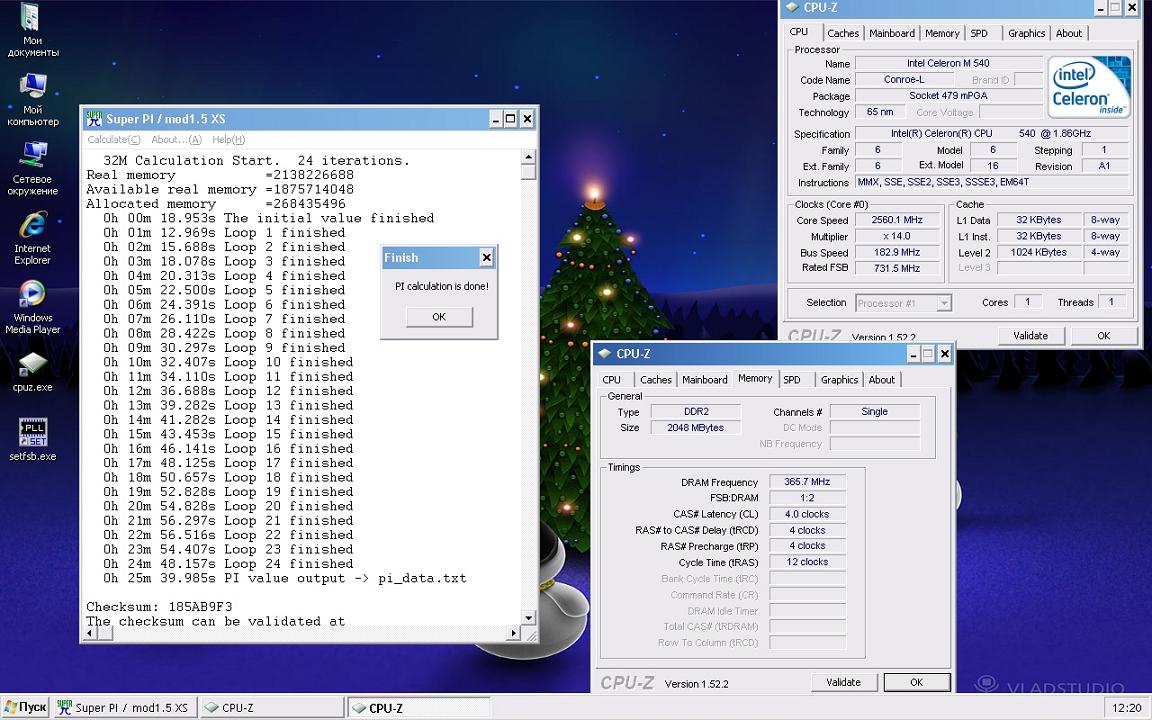Click horizontal scroll right arrow in Super PI

(x=514, y=633)
